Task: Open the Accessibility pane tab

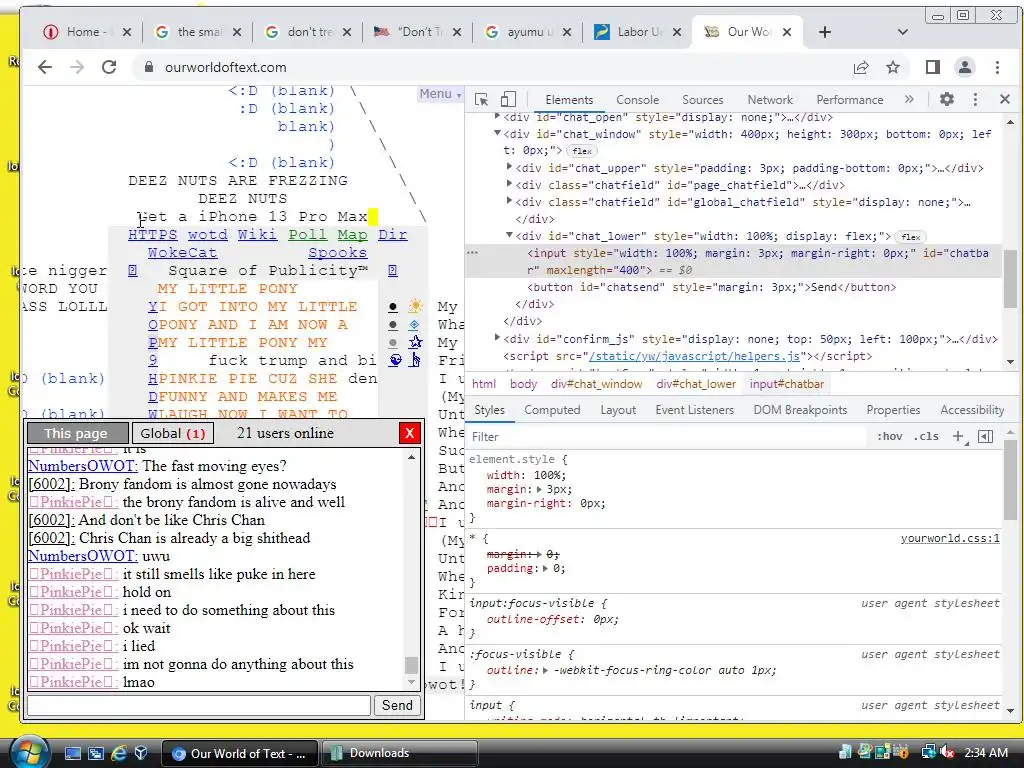Action: point(972,410)
